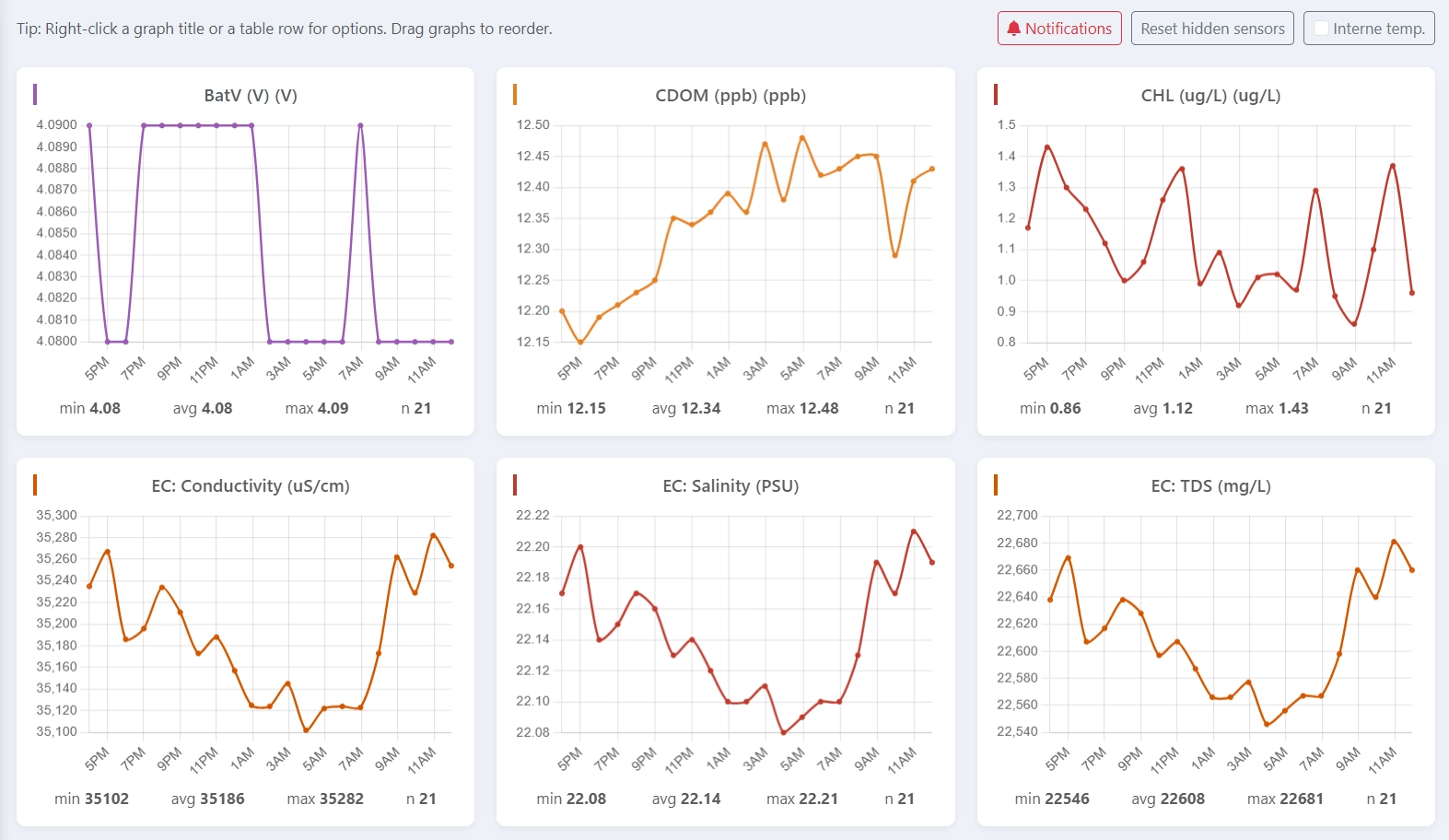Click 'min 12.15' under the CDOM graph

[x=571, y=408]
